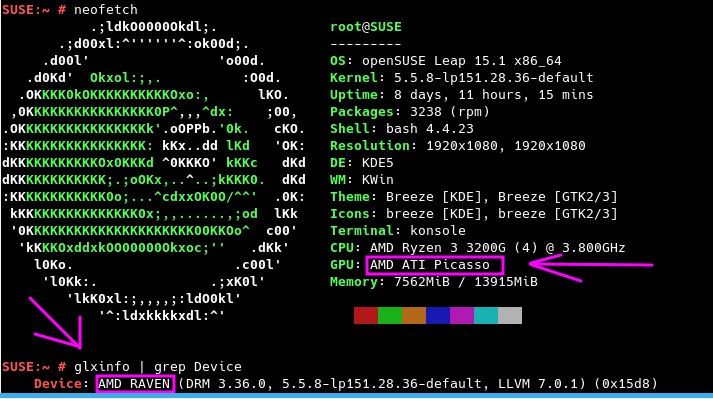
Task: Click the DE value 'KDE5'
Action: [378, 163]
